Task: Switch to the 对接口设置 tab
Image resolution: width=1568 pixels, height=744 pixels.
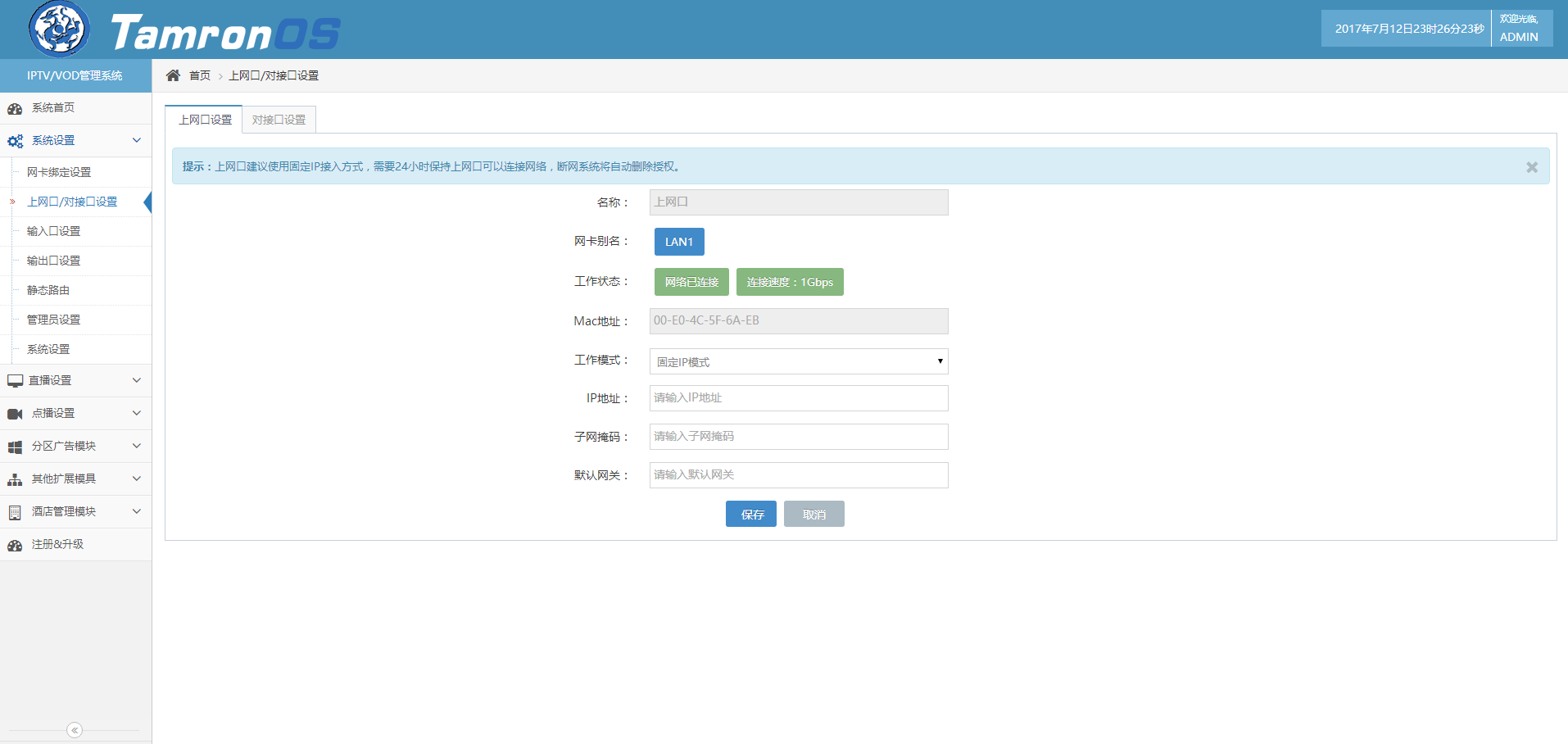Action: 279,120
